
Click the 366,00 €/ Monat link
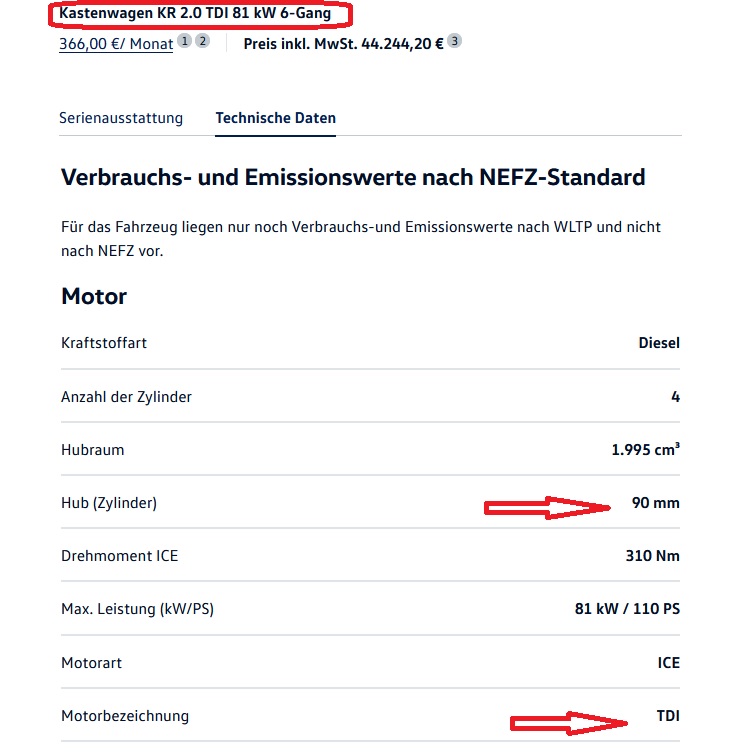click(116, 44)
